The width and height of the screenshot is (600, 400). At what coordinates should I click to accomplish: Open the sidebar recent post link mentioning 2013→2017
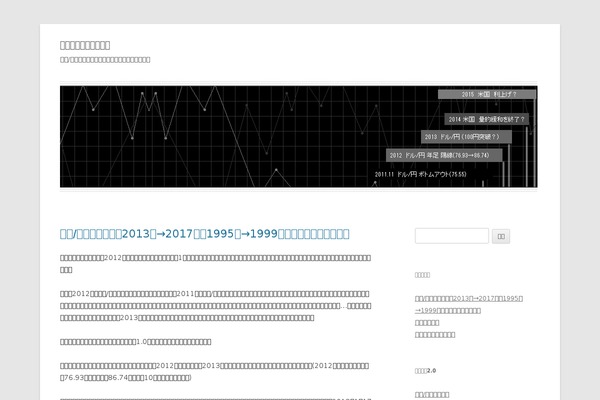coord(469,304)
